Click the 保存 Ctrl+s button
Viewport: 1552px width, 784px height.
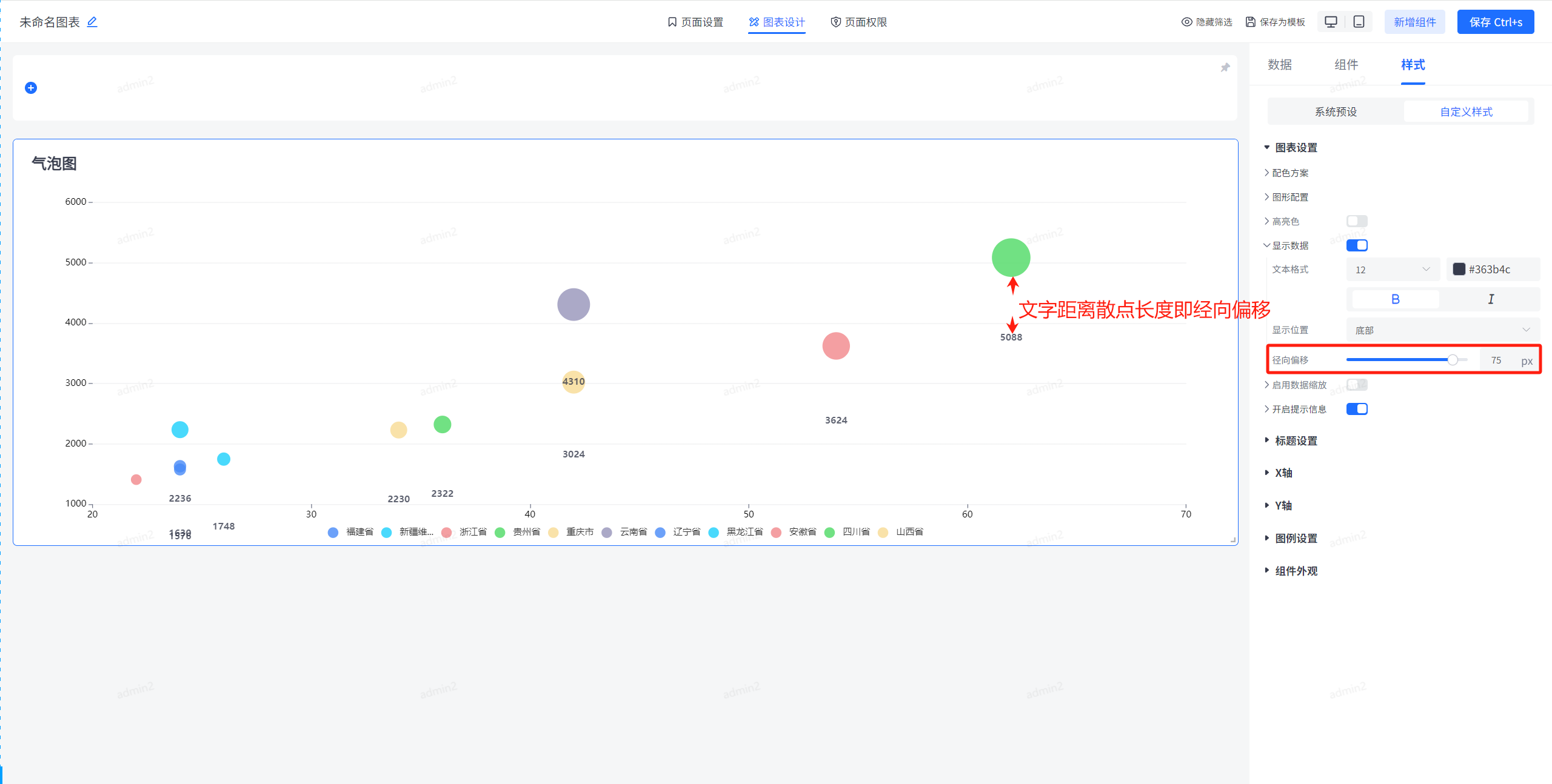(x=1496, y=22)
